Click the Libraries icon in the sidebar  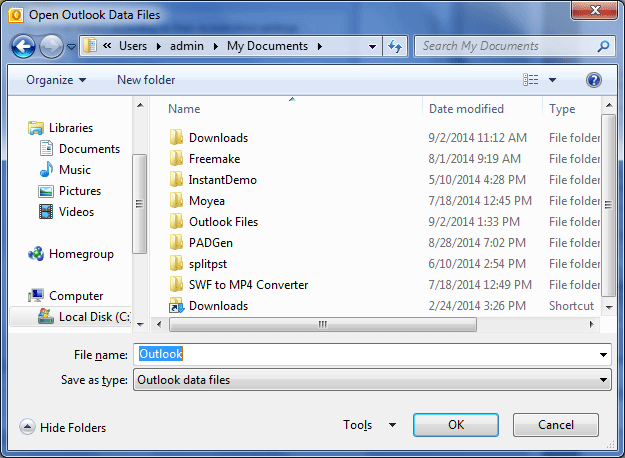[36, 128]
